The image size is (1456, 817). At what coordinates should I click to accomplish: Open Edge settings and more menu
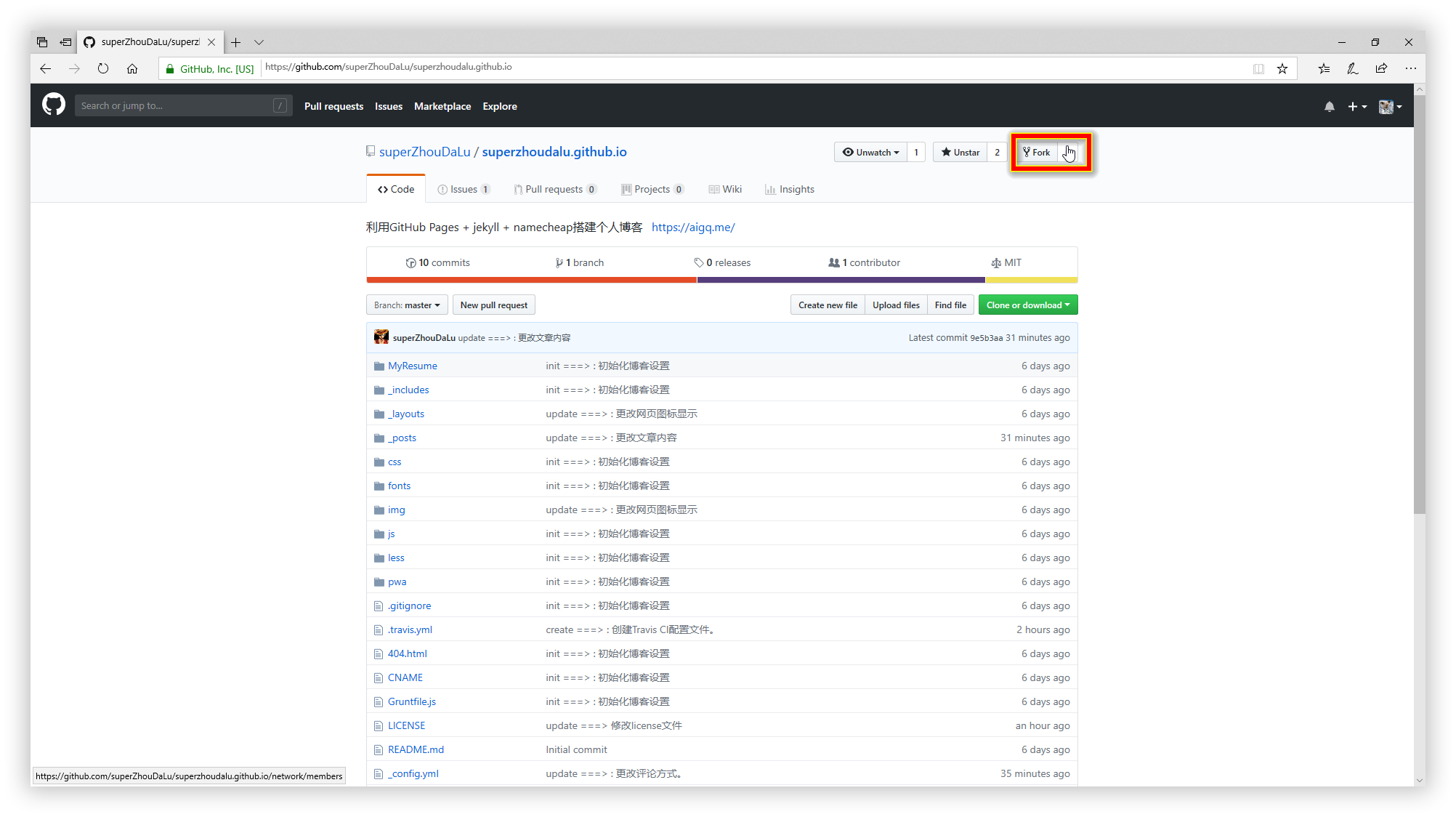[1410, 68]
